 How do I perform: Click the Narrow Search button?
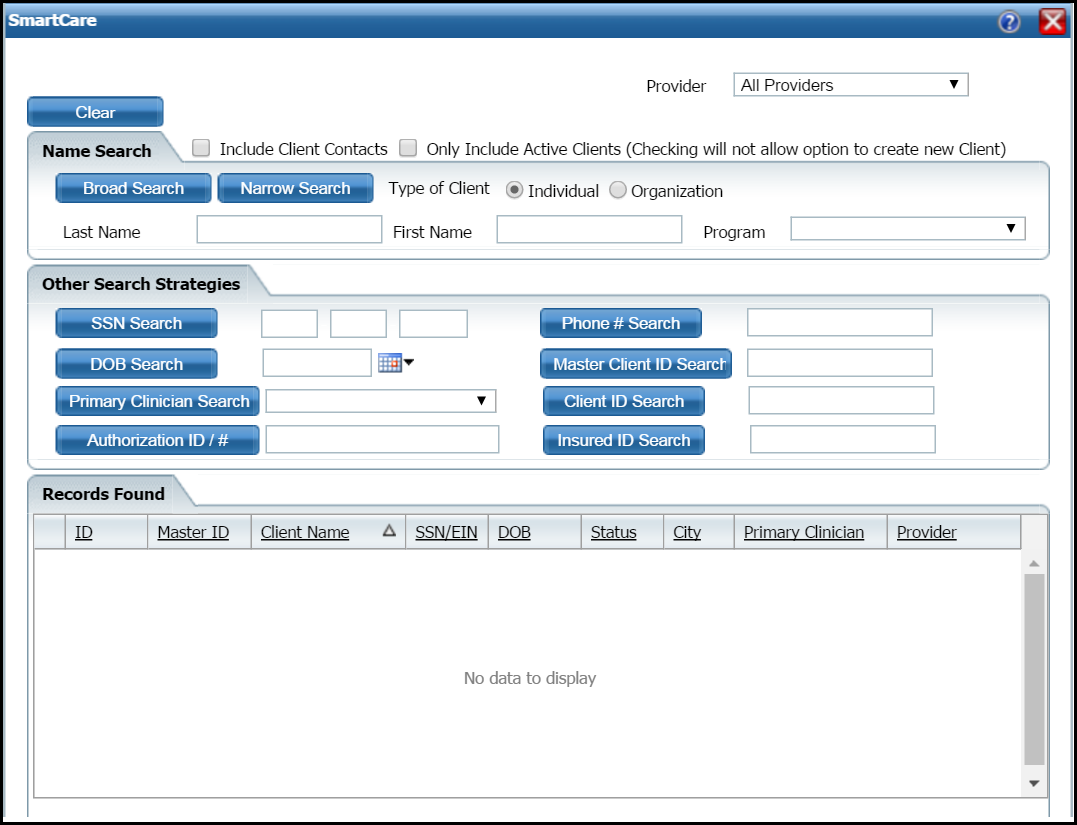(295, 188)
